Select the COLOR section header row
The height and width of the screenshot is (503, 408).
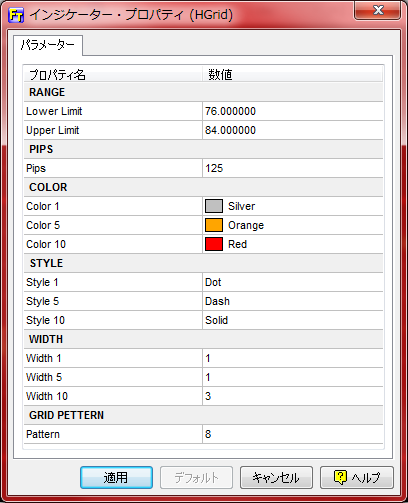pos(203,187)
